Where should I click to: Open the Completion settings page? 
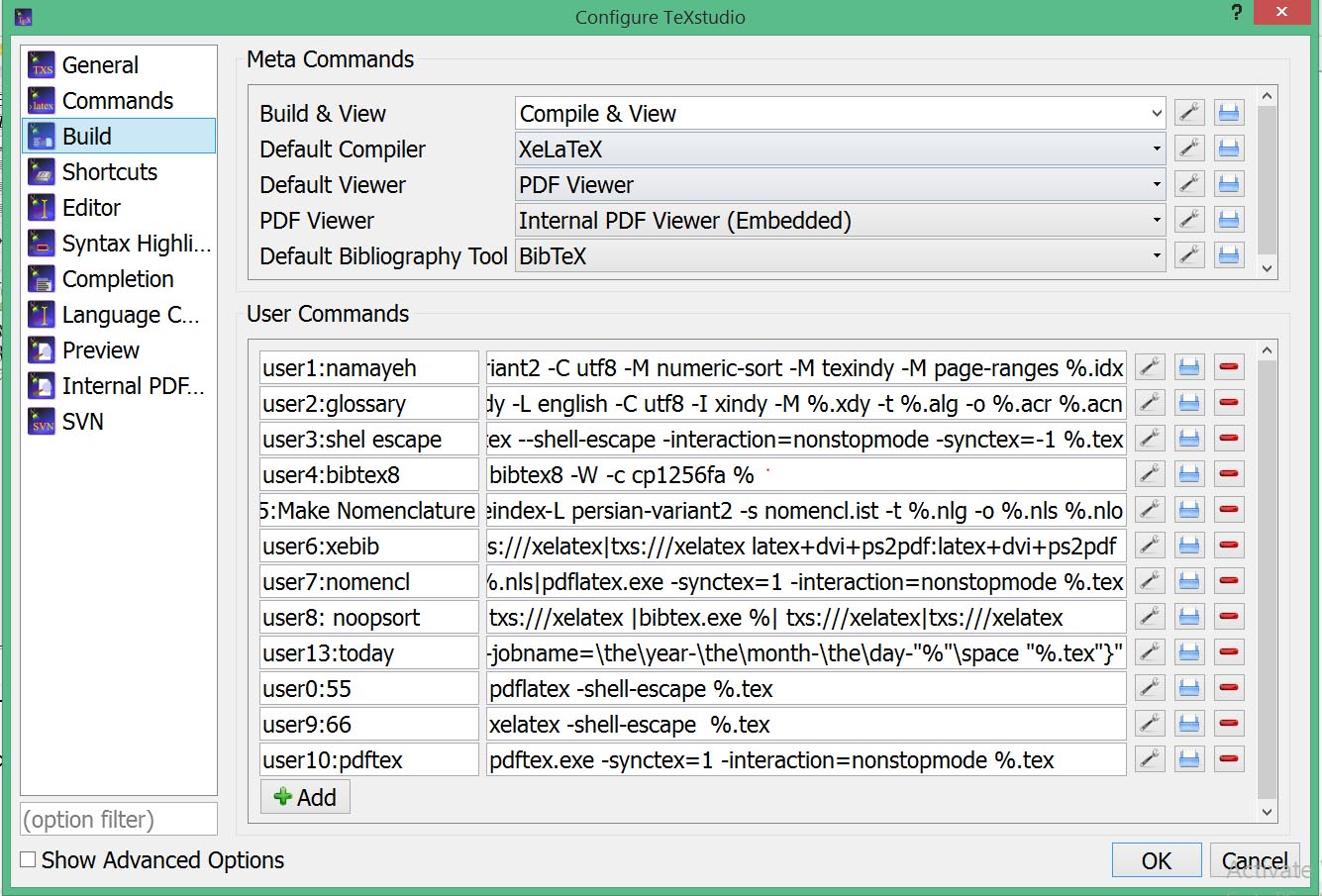[x=119, y=279]
